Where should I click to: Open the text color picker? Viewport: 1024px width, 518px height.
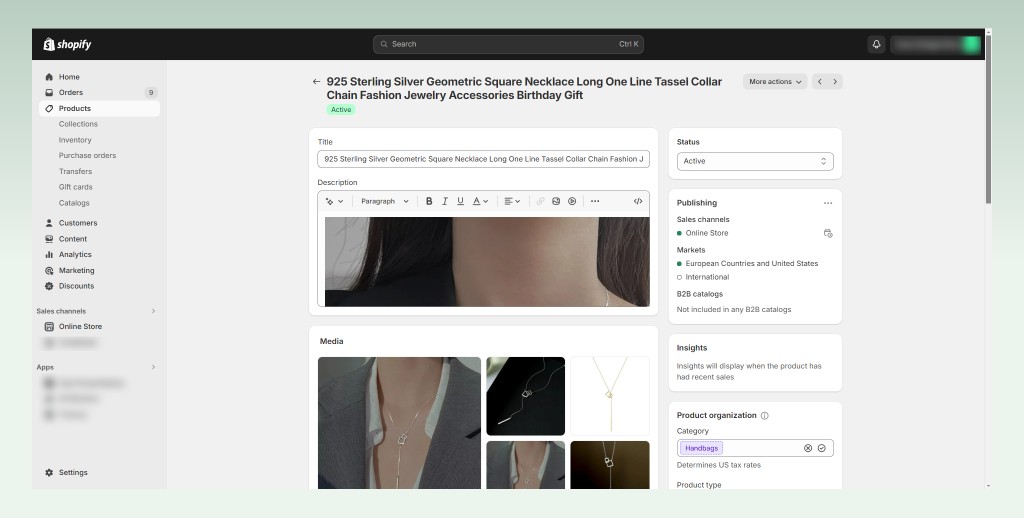[480, 201]
